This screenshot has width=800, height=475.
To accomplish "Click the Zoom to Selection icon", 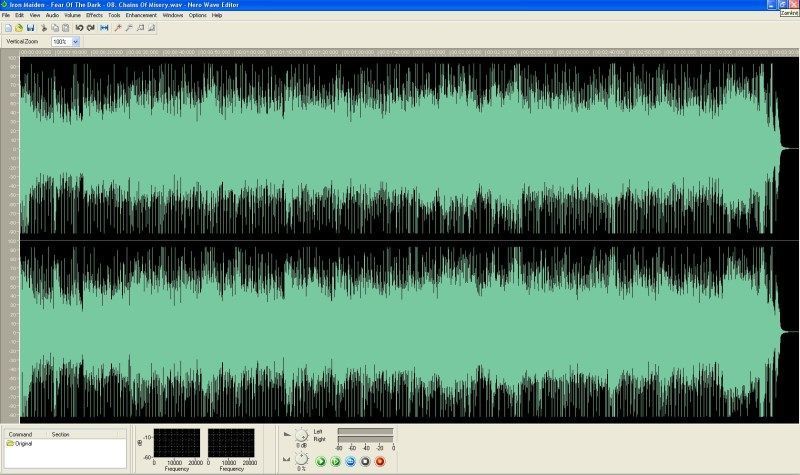I will (x=141, y=28).
